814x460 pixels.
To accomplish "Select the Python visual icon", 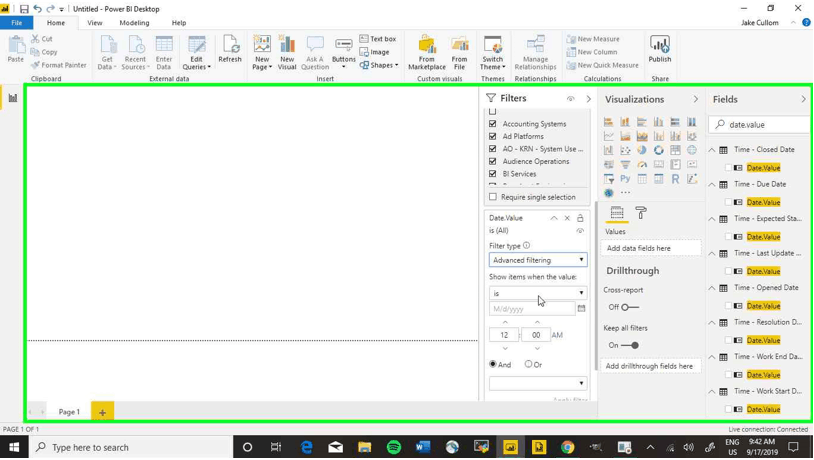I will [x=625, y=179].
